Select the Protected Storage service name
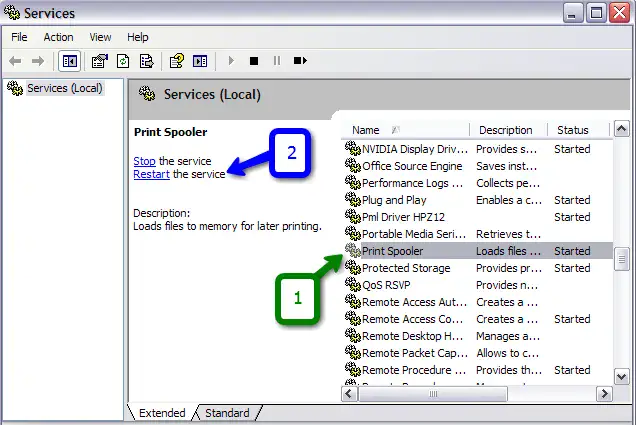 point(406,268)
